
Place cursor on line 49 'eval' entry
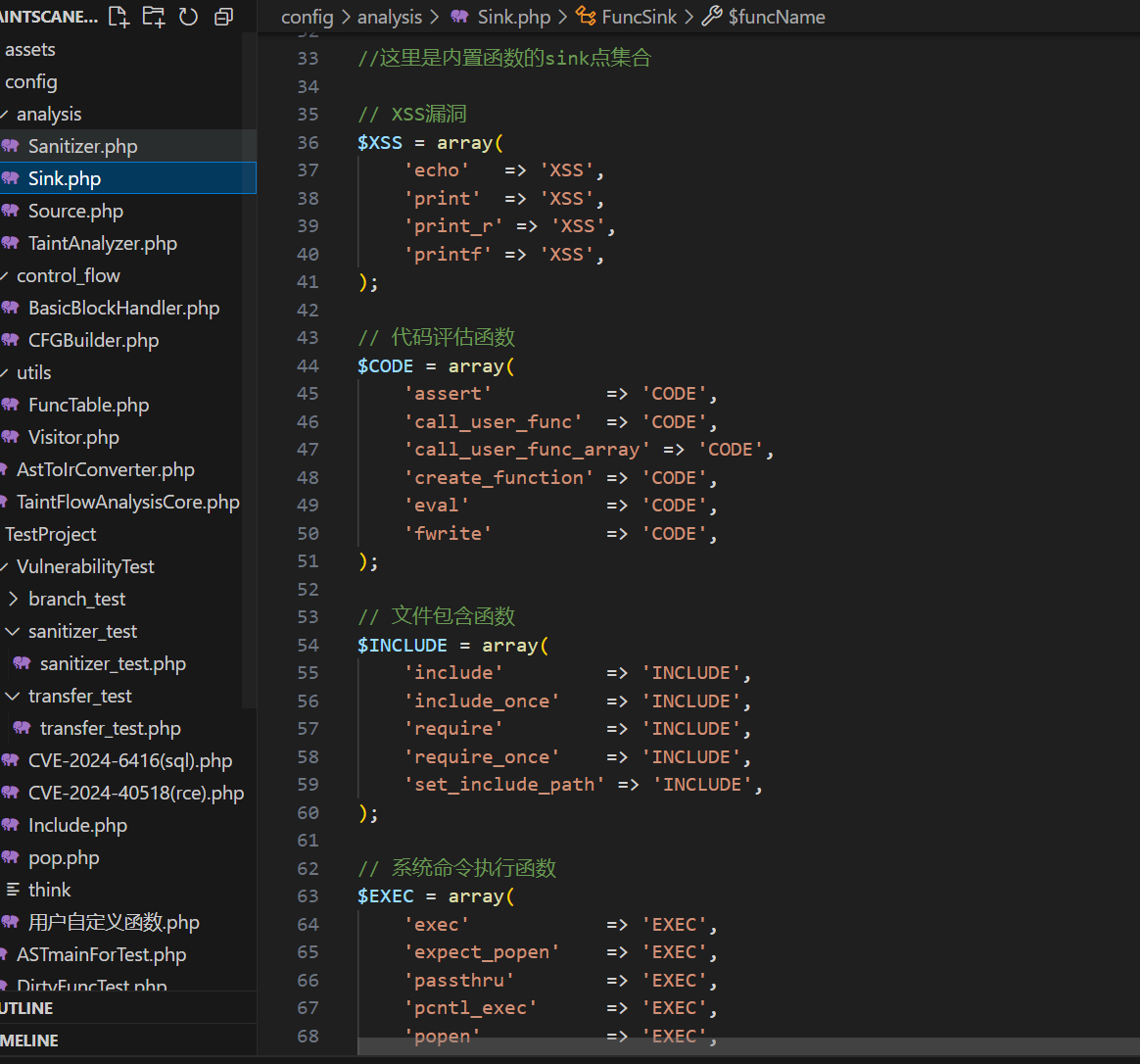[x=437, y=506]
